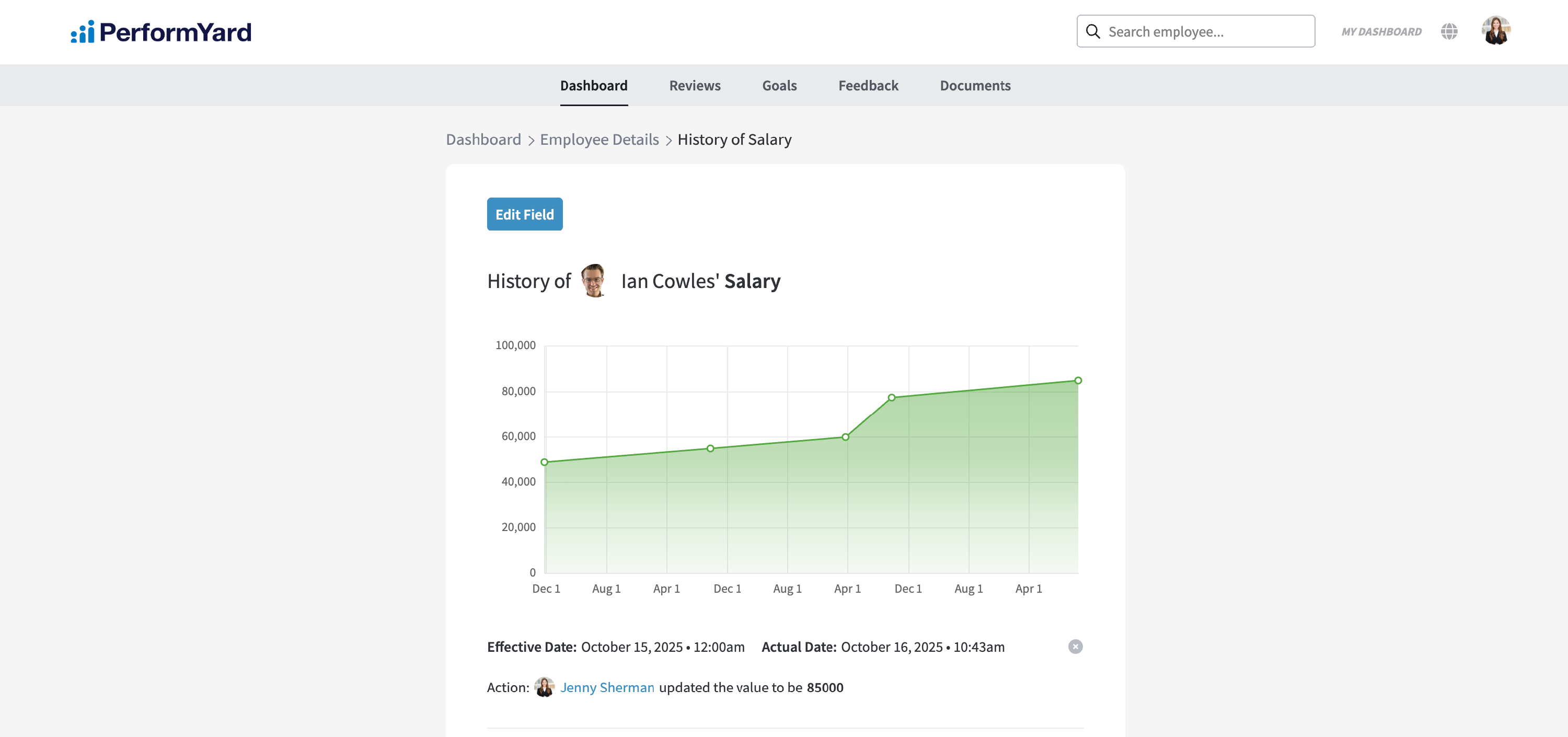1568x737 pixels.
Task: Open the Documents tab
Action: point(975,86)
